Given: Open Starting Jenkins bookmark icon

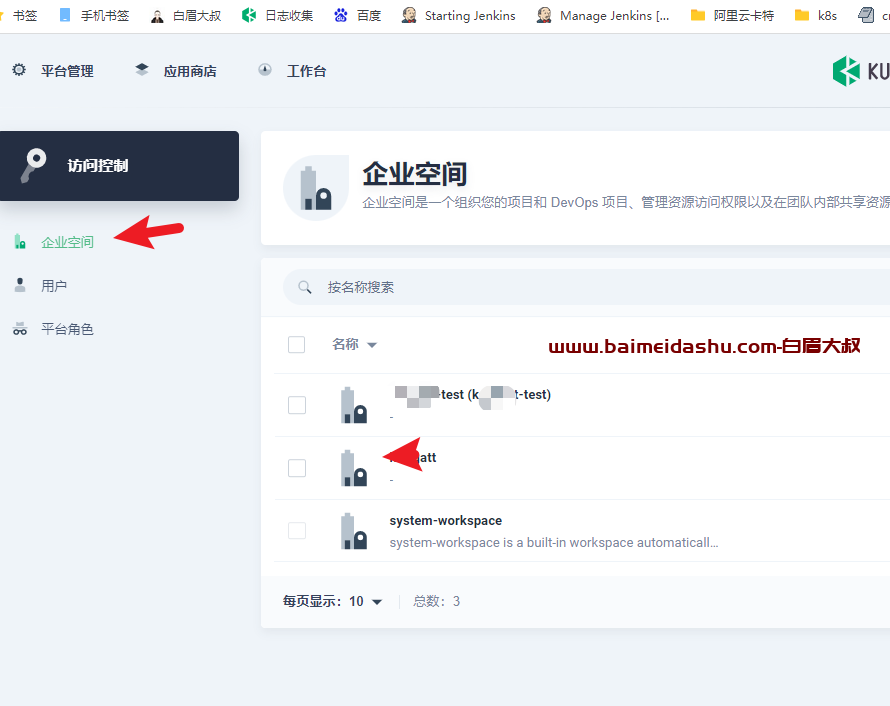Looking at the screenshot, I should click(x=409, y=15).
